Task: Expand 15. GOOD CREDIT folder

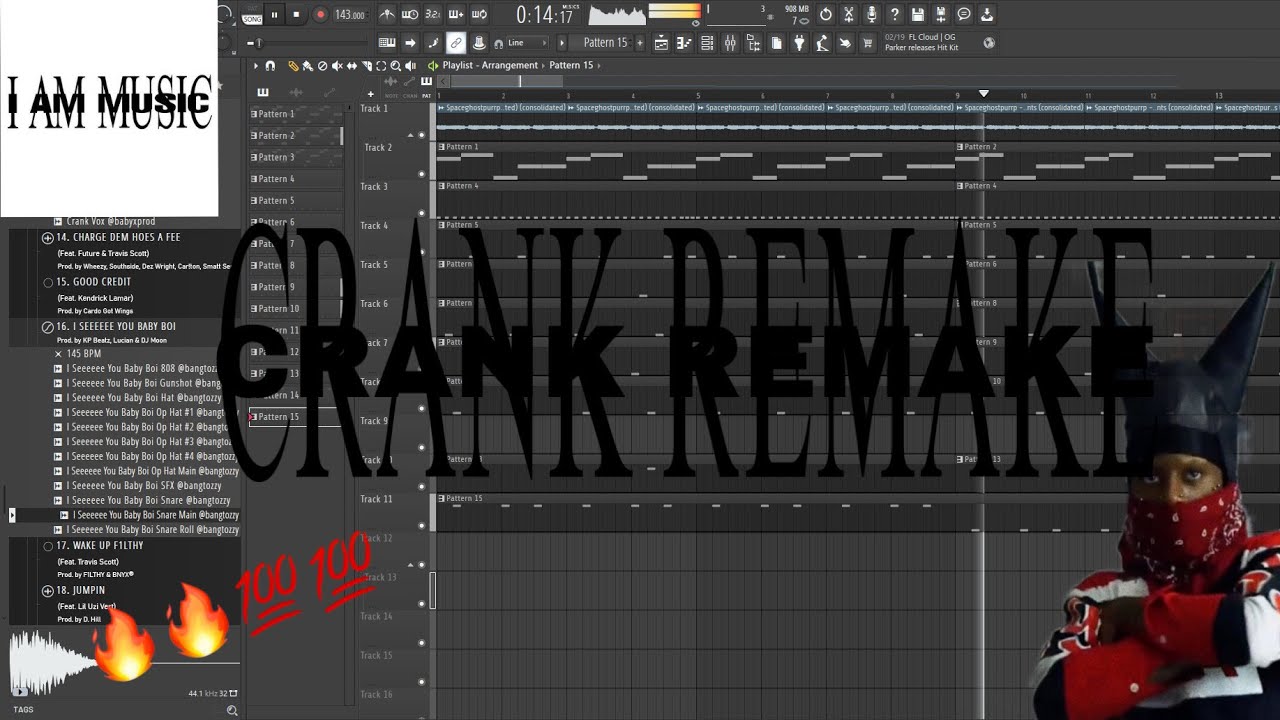Action: pos(48,282)
